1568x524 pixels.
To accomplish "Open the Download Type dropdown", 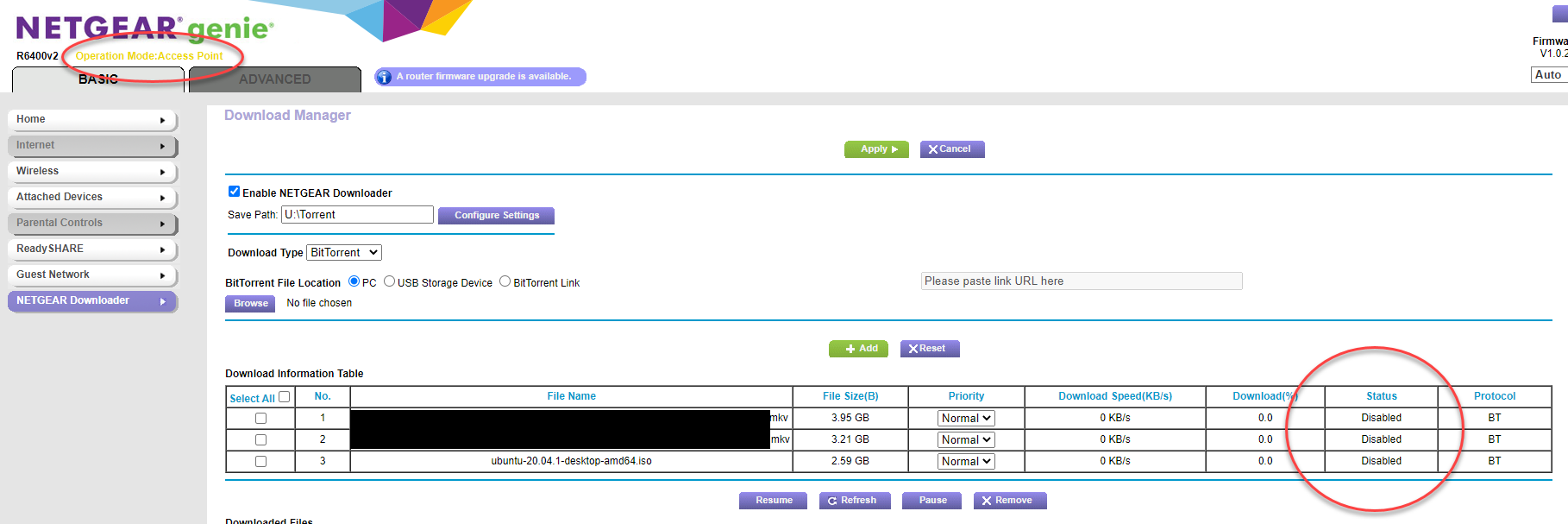I will click(344, 252).
